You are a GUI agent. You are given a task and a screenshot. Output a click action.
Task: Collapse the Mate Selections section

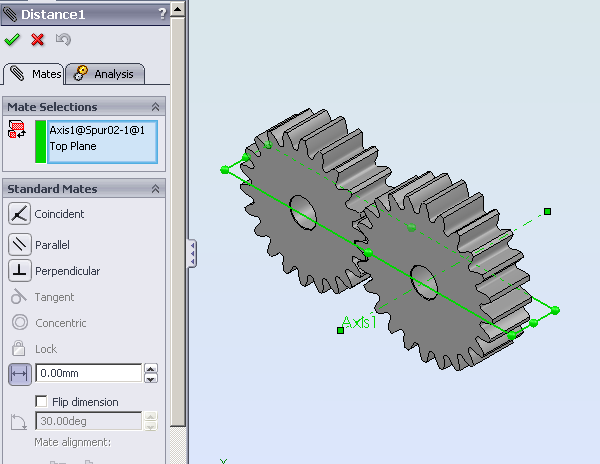pyautogui.click(x=155, y=107)
